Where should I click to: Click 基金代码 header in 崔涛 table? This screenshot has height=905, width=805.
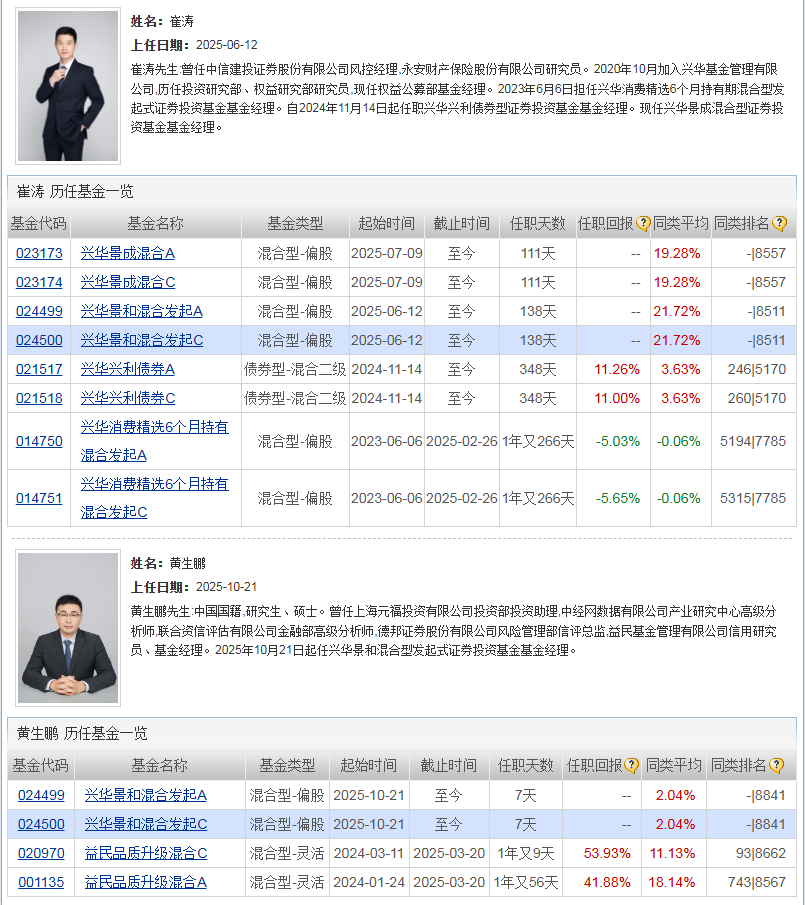click(x=39, y=223)
